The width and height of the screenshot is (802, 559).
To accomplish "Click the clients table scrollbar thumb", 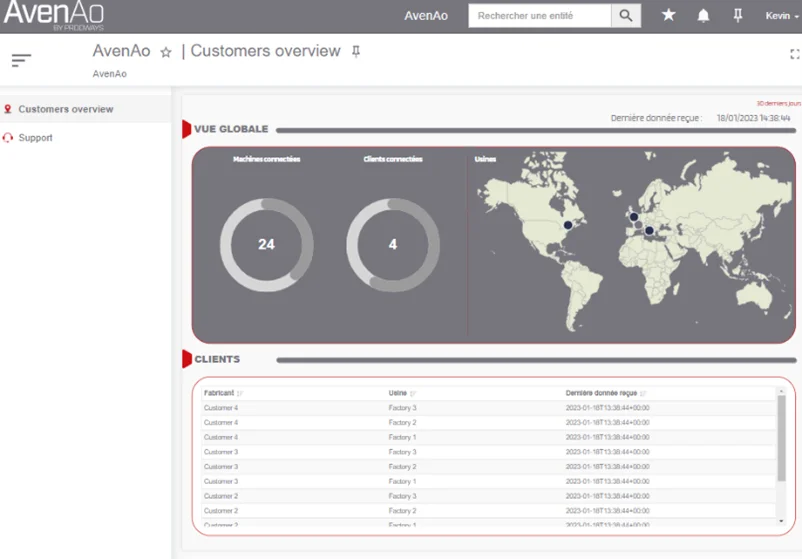I will pyautogui.click(x=781, y=438).
